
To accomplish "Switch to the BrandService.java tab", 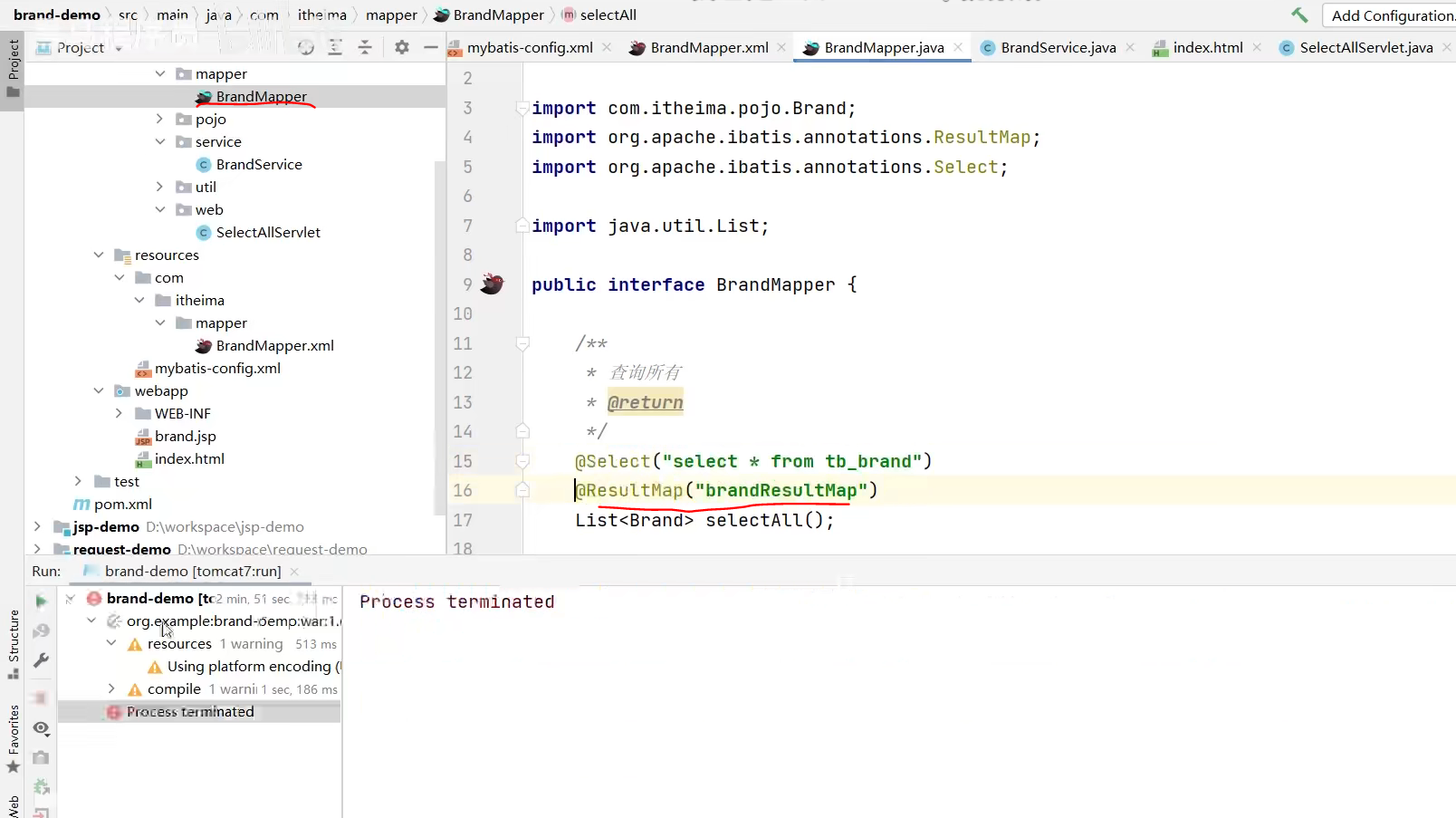I will tap(1058, 48).
